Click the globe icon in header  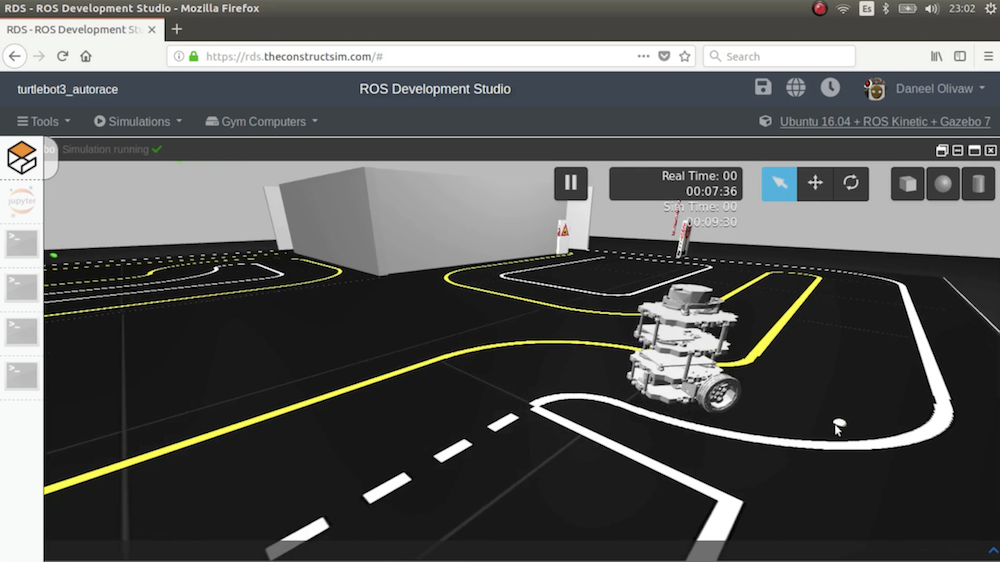pos(796,87)
